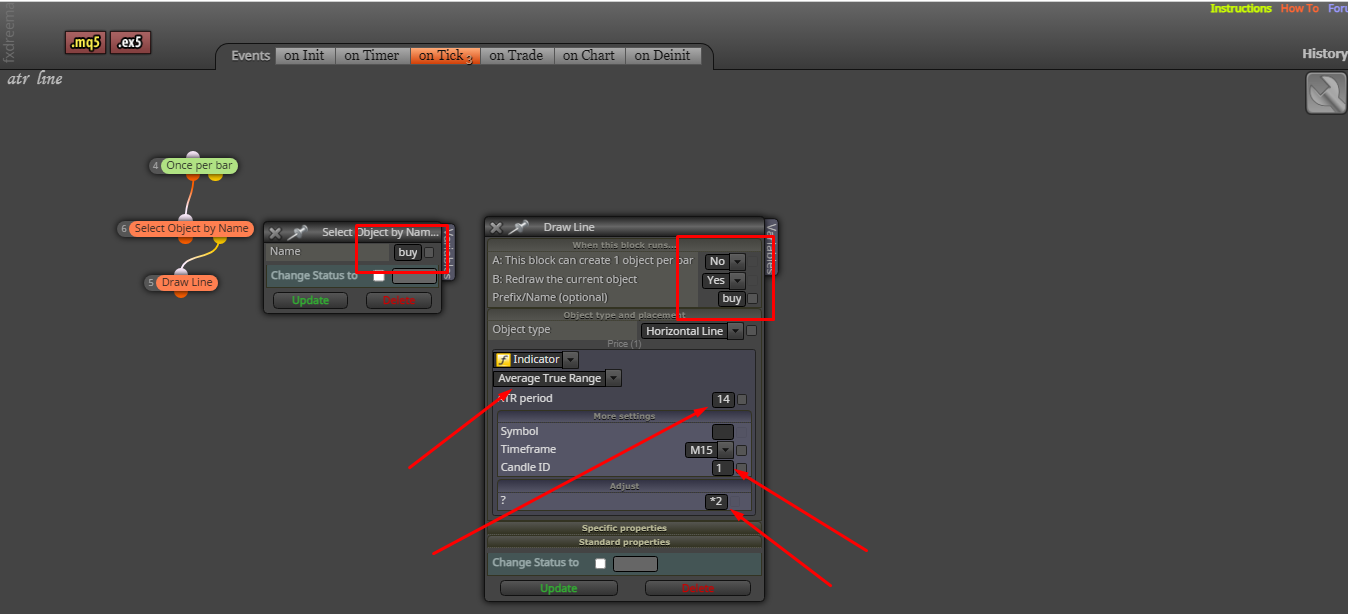Open the Redraw the current object dropdown
This screenshot has height=614, width=1348.
point(723,280)
